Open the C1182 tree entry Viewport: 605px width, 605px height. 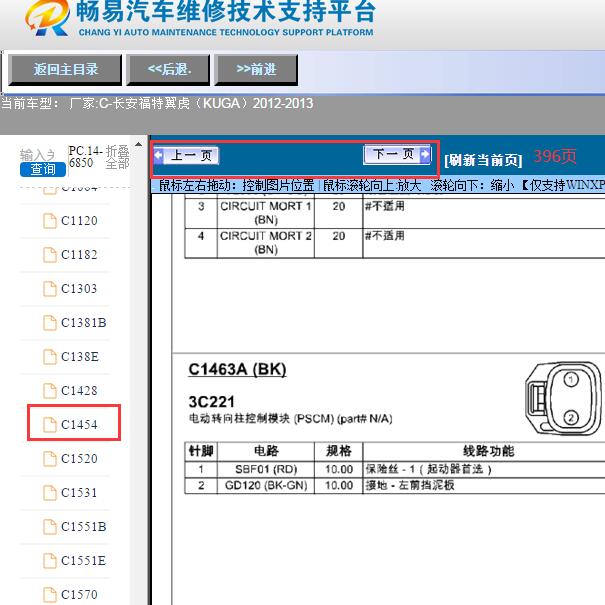[79, 255]
